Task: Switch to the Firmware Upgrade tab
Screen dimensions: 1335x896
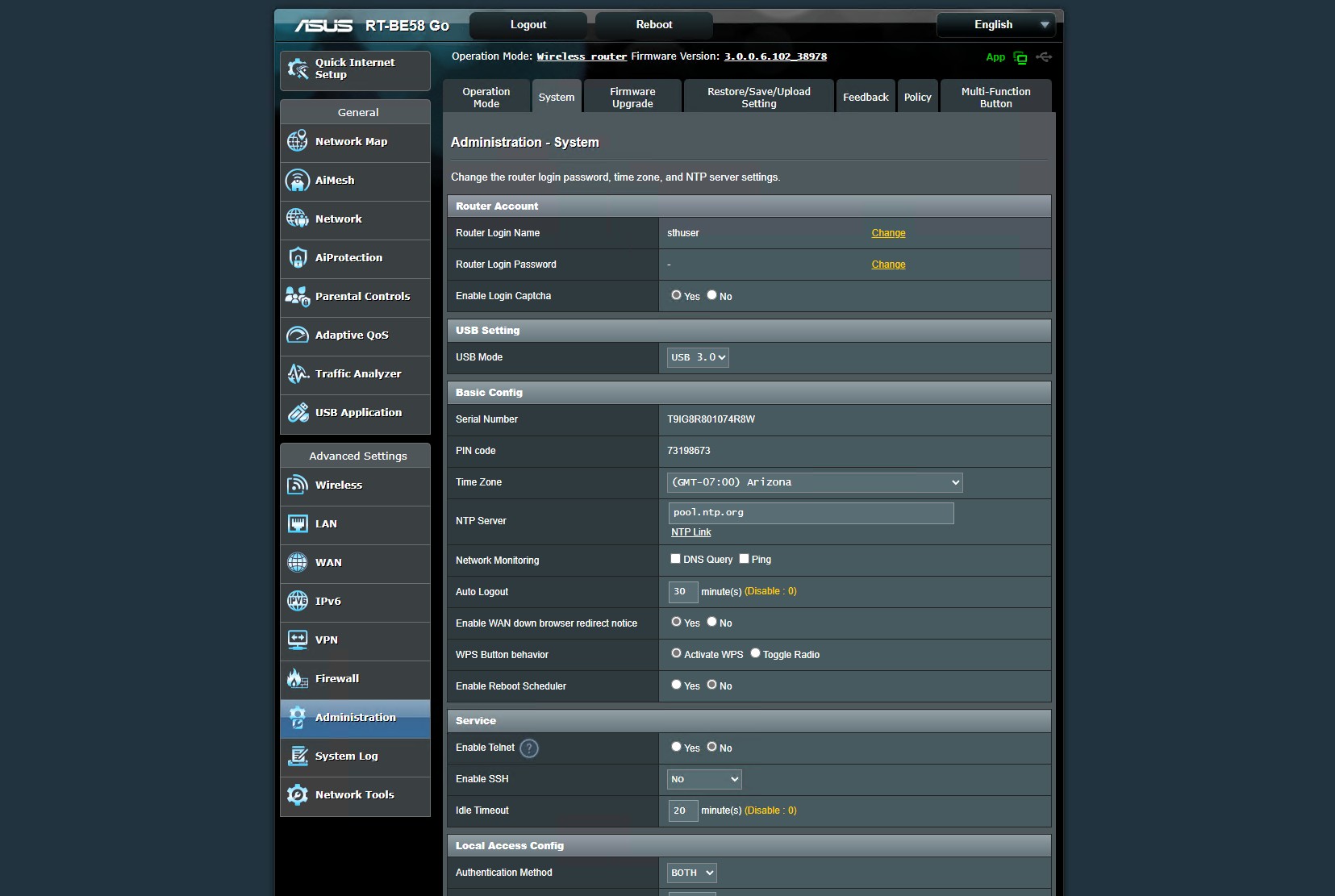Action: (x=632, y=98)
